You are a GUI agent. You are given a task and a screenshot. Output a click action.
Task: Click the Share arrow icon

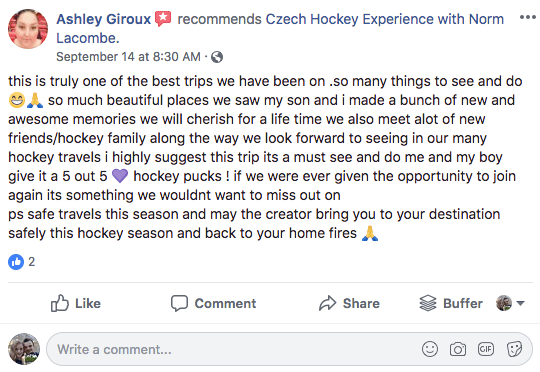(x=327, y=303)
